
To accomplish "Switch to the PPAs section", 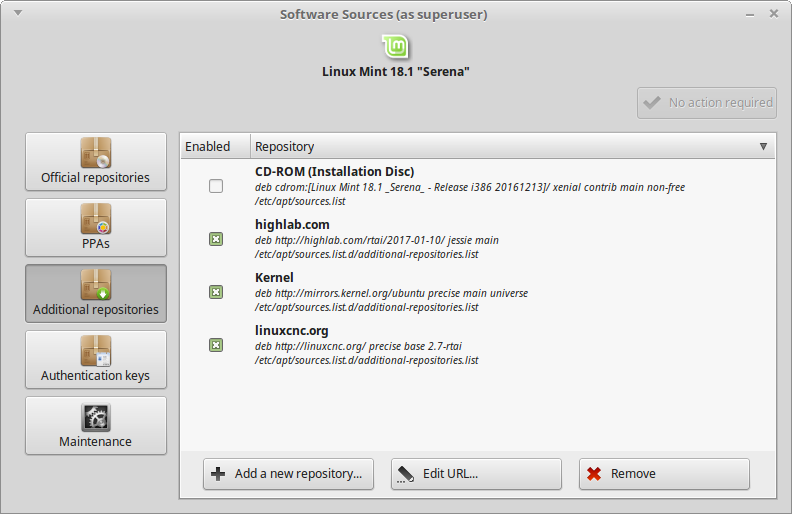I will point(96,228).
